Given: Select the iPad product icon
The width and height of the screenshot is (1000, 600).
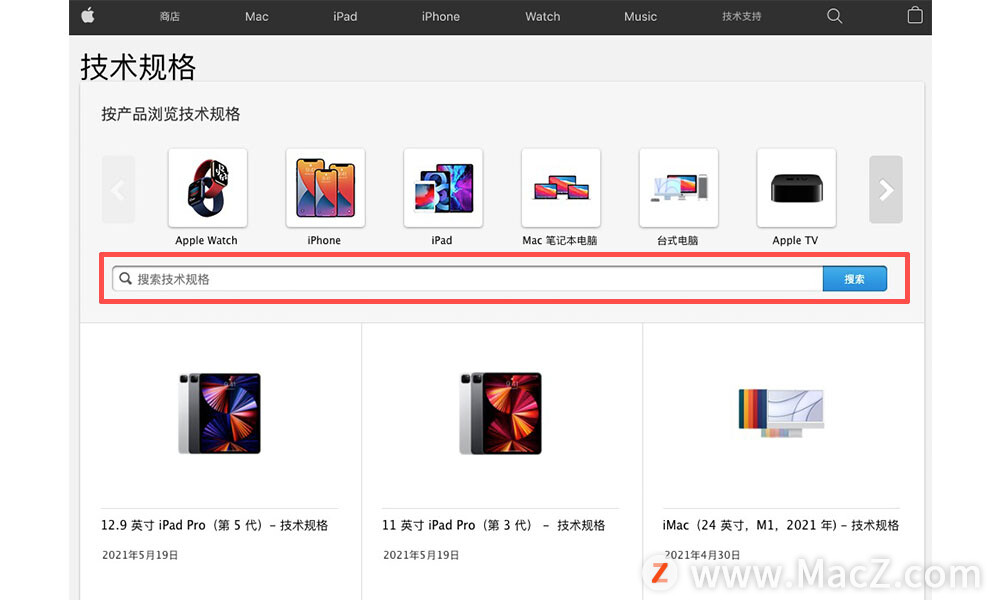Looking at the screenshot, I should click(x=443, y=188).
